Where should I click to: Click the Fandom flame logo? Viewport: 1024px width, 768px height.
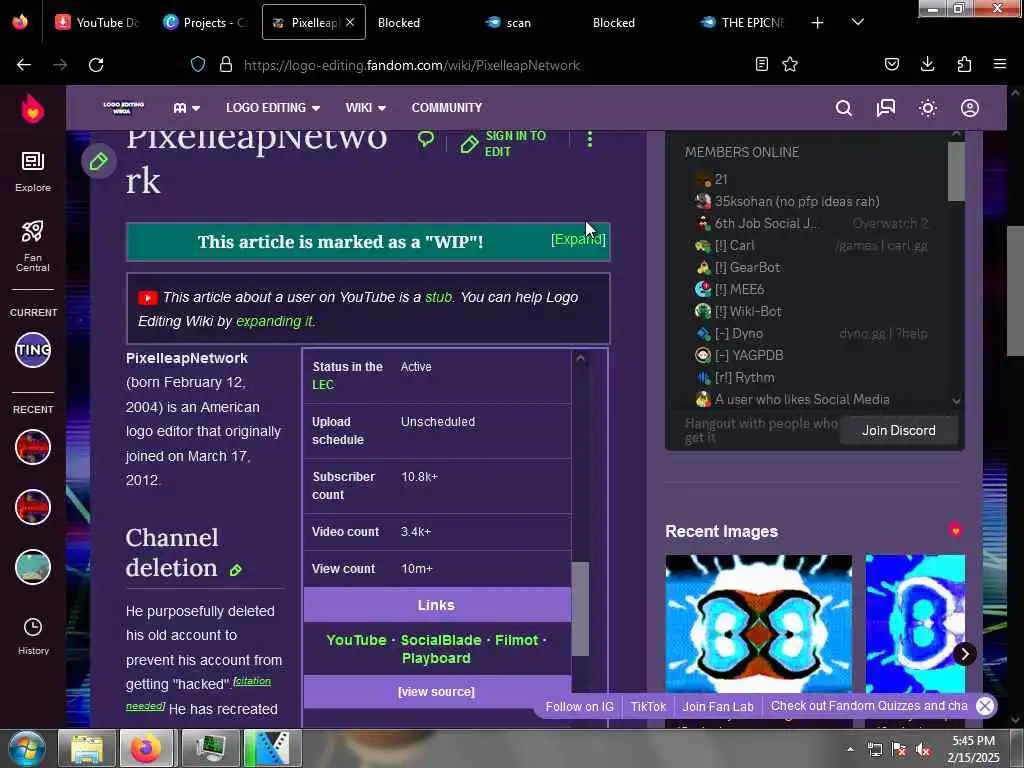coord(33,108)
